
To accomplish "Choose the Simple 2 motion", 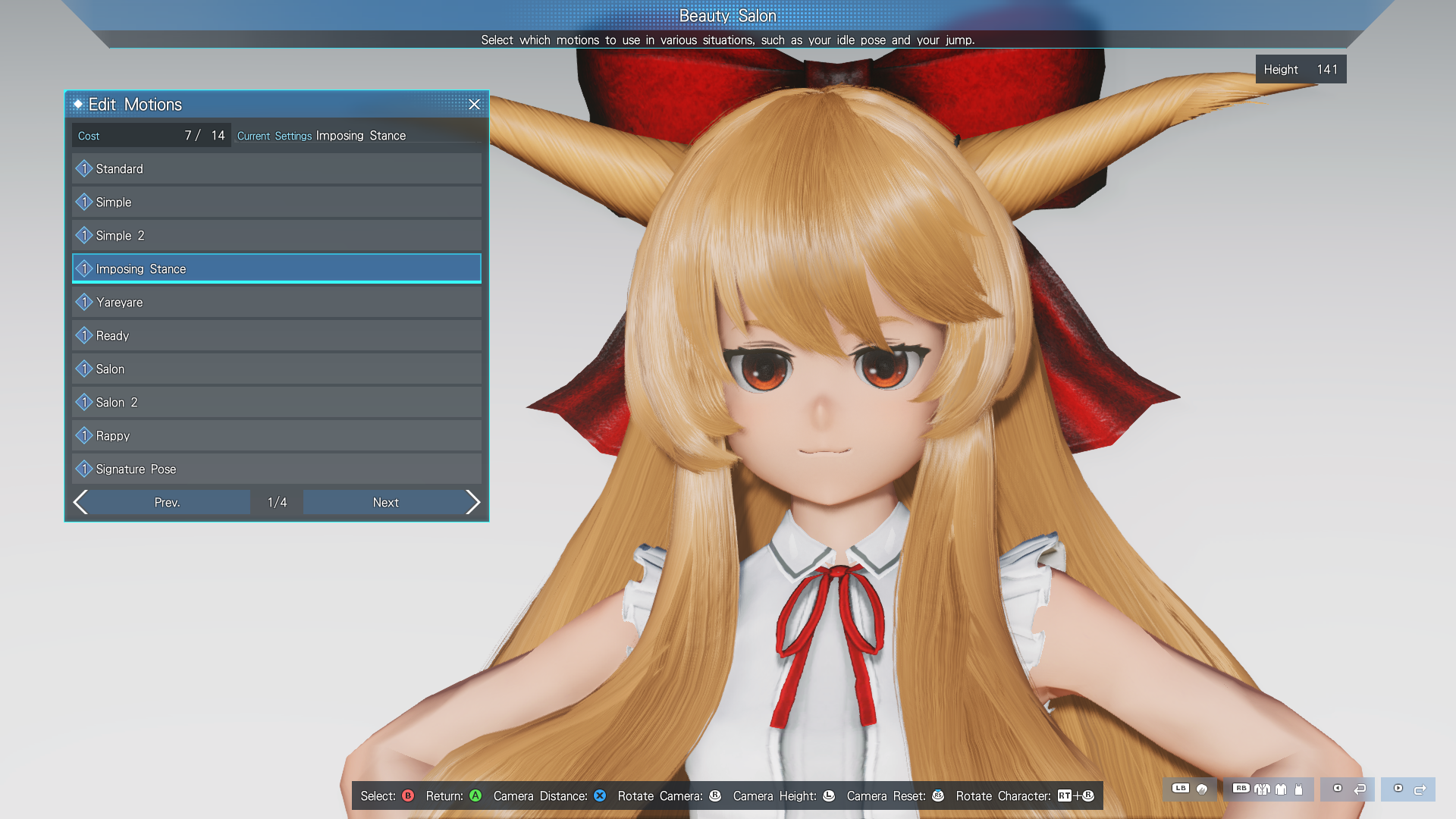I will pyautogui.click(x=277, y=235).
